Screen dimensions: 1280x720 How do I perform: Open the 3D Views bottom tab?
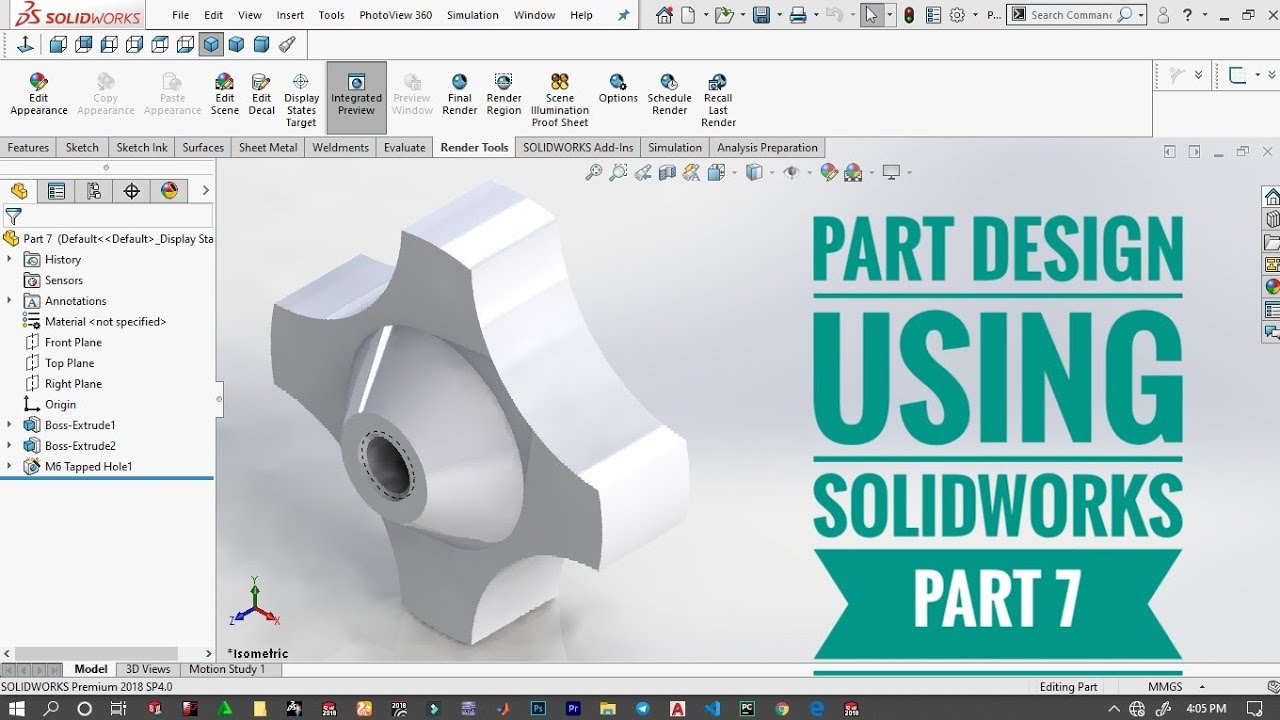148,669
